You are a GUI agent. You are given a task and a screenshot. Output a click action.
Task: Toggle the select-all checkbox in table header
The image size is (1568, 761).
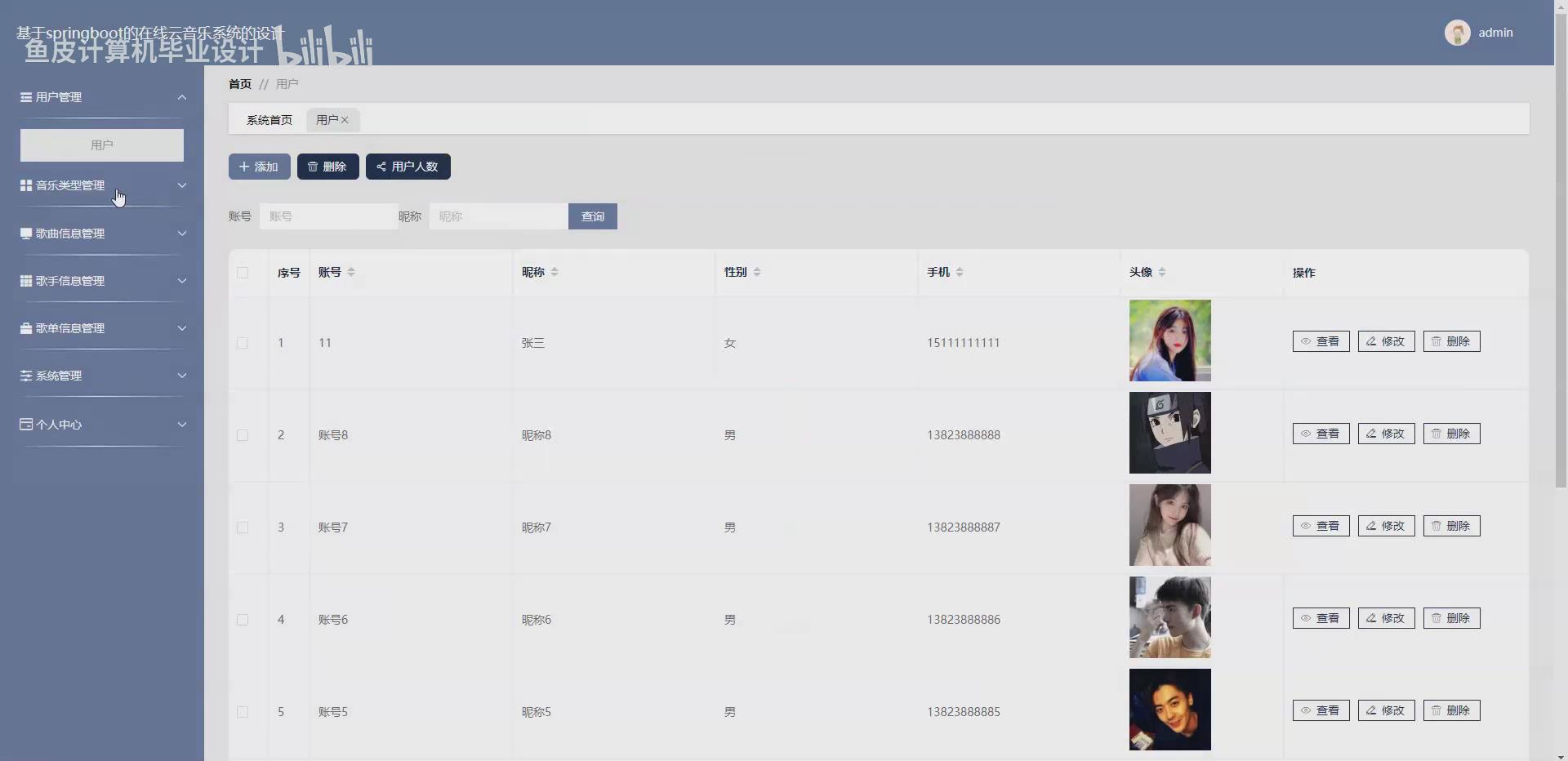point(243,273)
